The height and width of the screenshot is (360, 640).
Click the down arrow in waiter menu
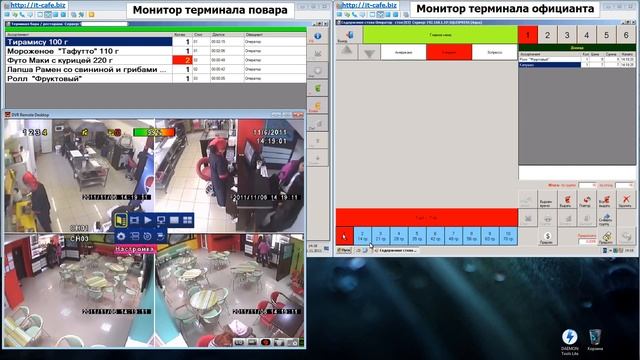tap(369, 52)
